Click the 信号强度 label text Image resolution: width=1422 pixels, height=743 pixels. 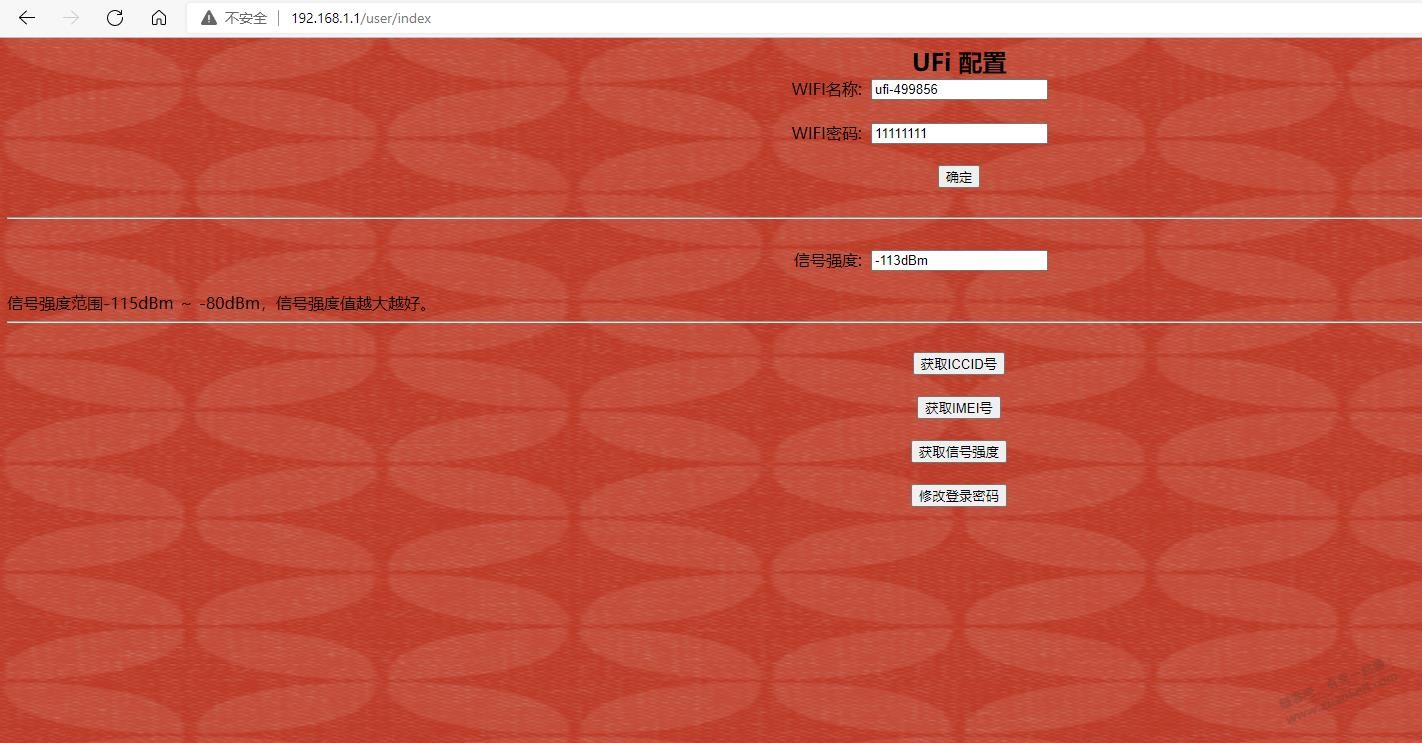(828, 260)
